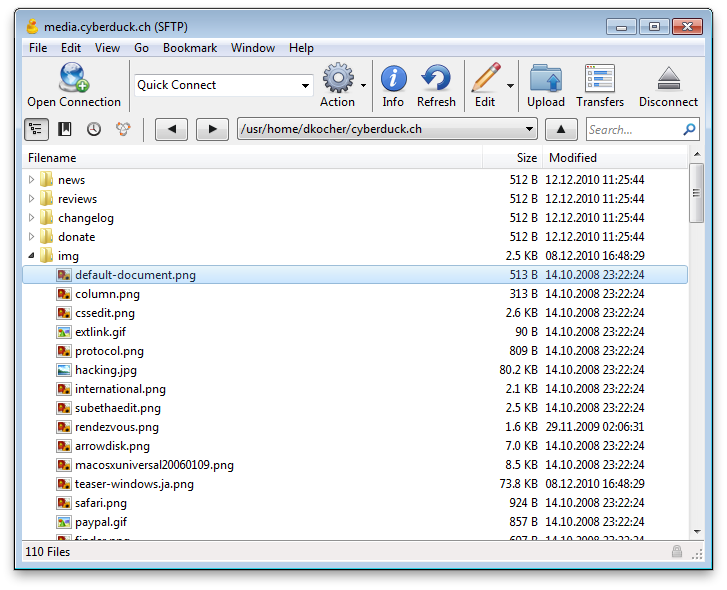Open the Quick Connect dropdown

tap(305, 86)
